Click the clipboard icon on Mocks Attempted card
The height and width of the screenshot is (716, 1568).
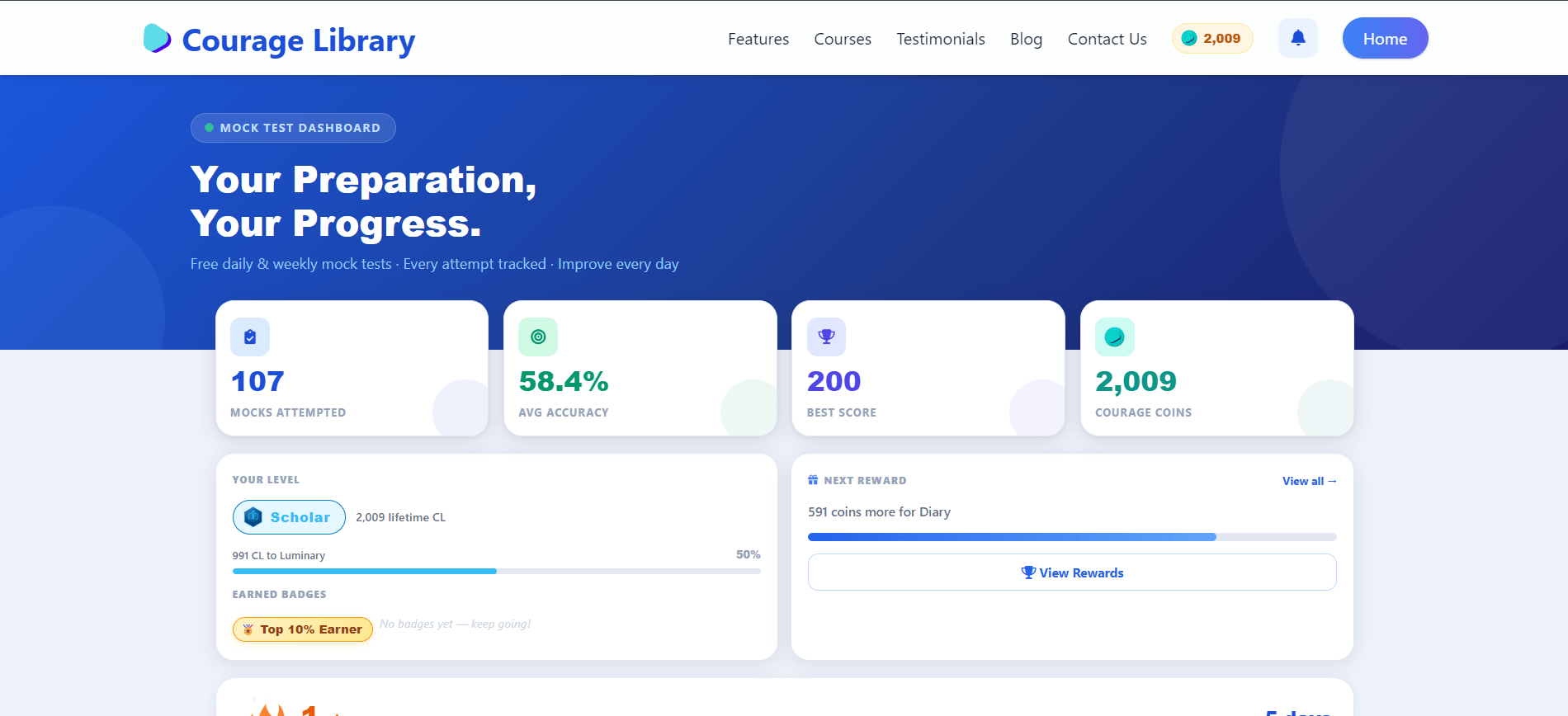(250, 337)
